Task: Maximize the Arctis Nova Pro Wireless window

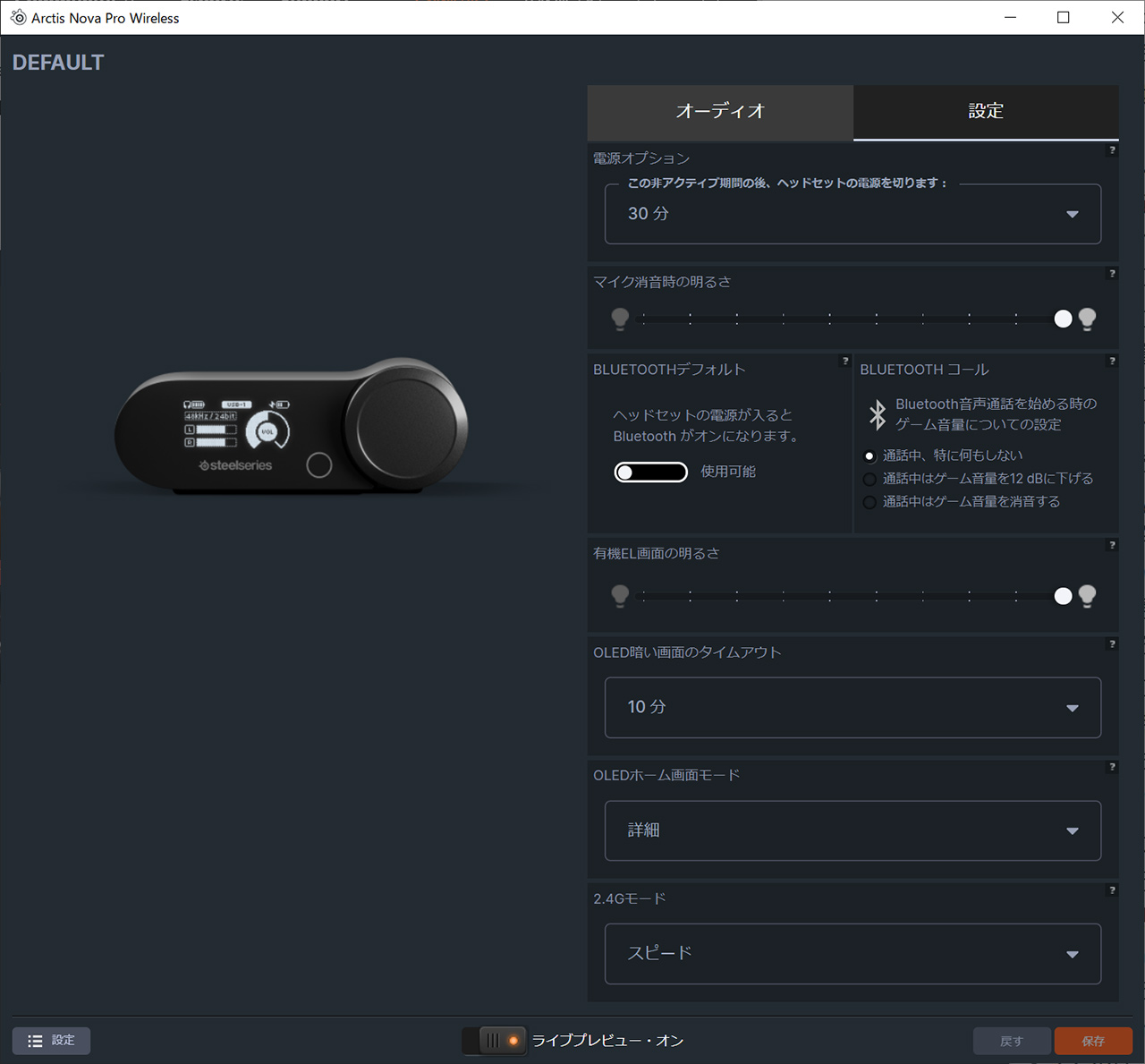Action: pos(1064,18)
